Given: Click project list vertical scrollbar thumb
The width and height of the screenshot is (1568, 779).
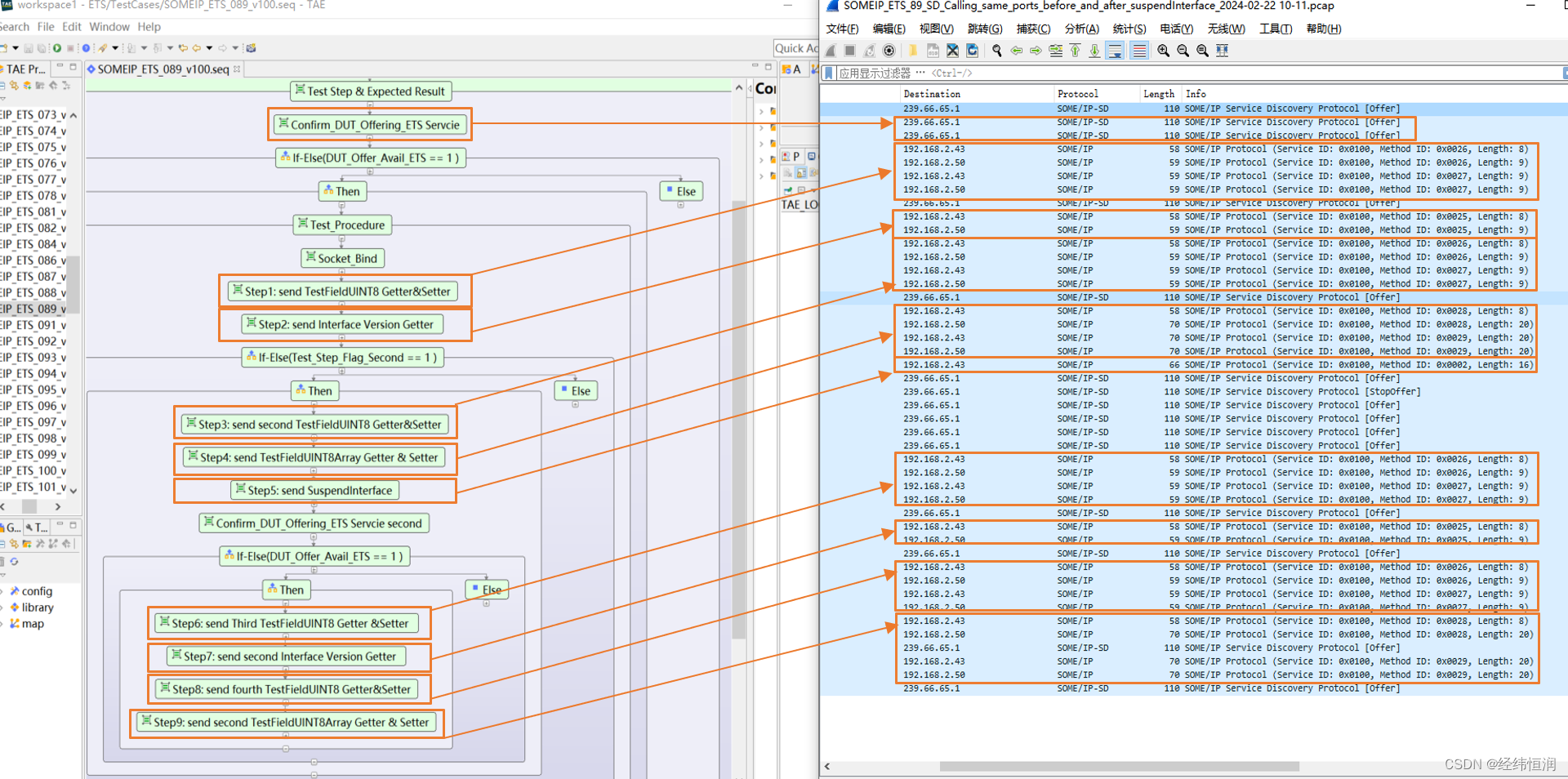Looking at the screenshot, I should click(x=73, y=284).
